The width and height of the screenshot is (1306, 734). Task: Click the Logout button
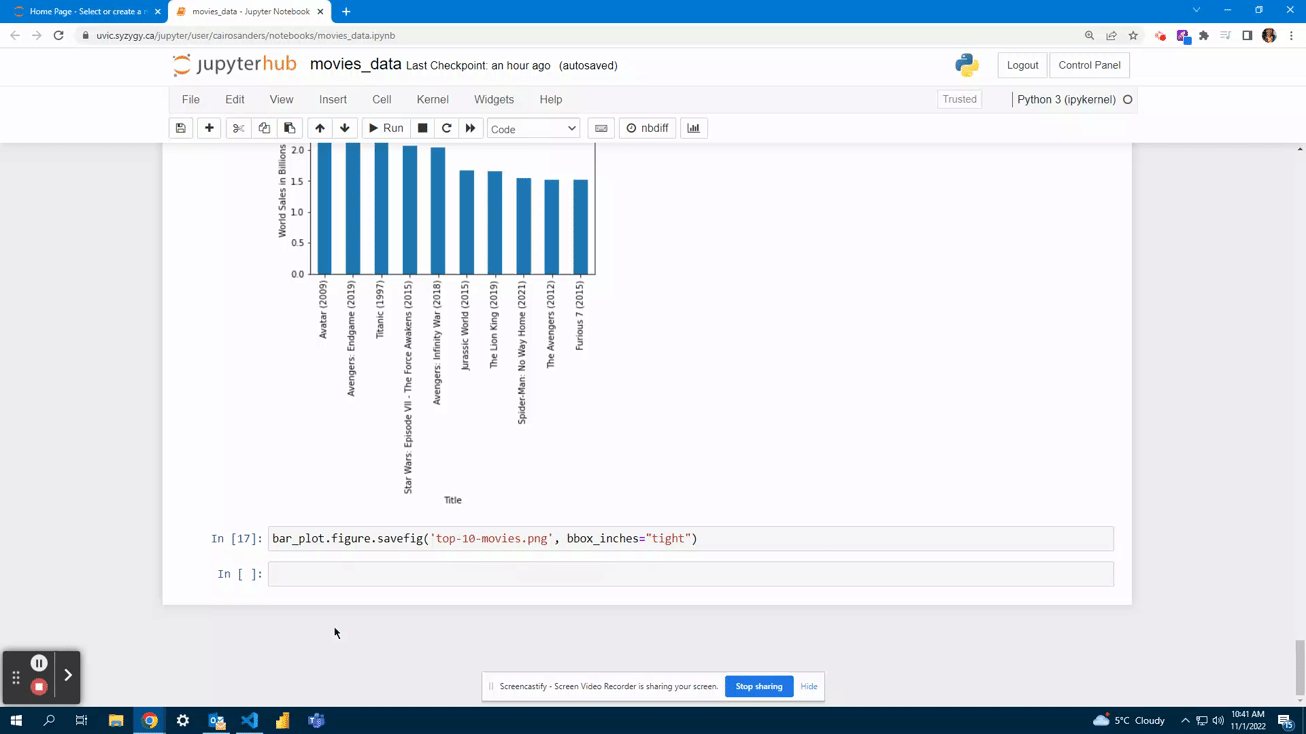tap(1022, 65)
